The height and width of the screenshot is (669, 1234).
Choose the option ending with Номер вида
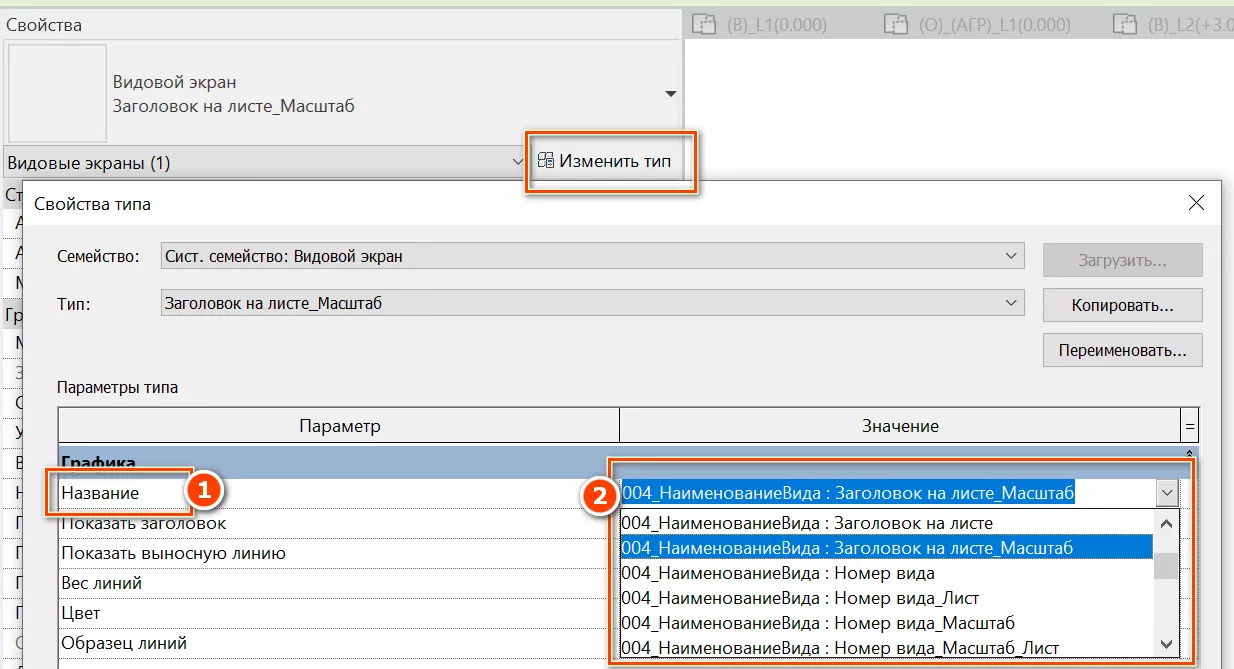point(778,573)
